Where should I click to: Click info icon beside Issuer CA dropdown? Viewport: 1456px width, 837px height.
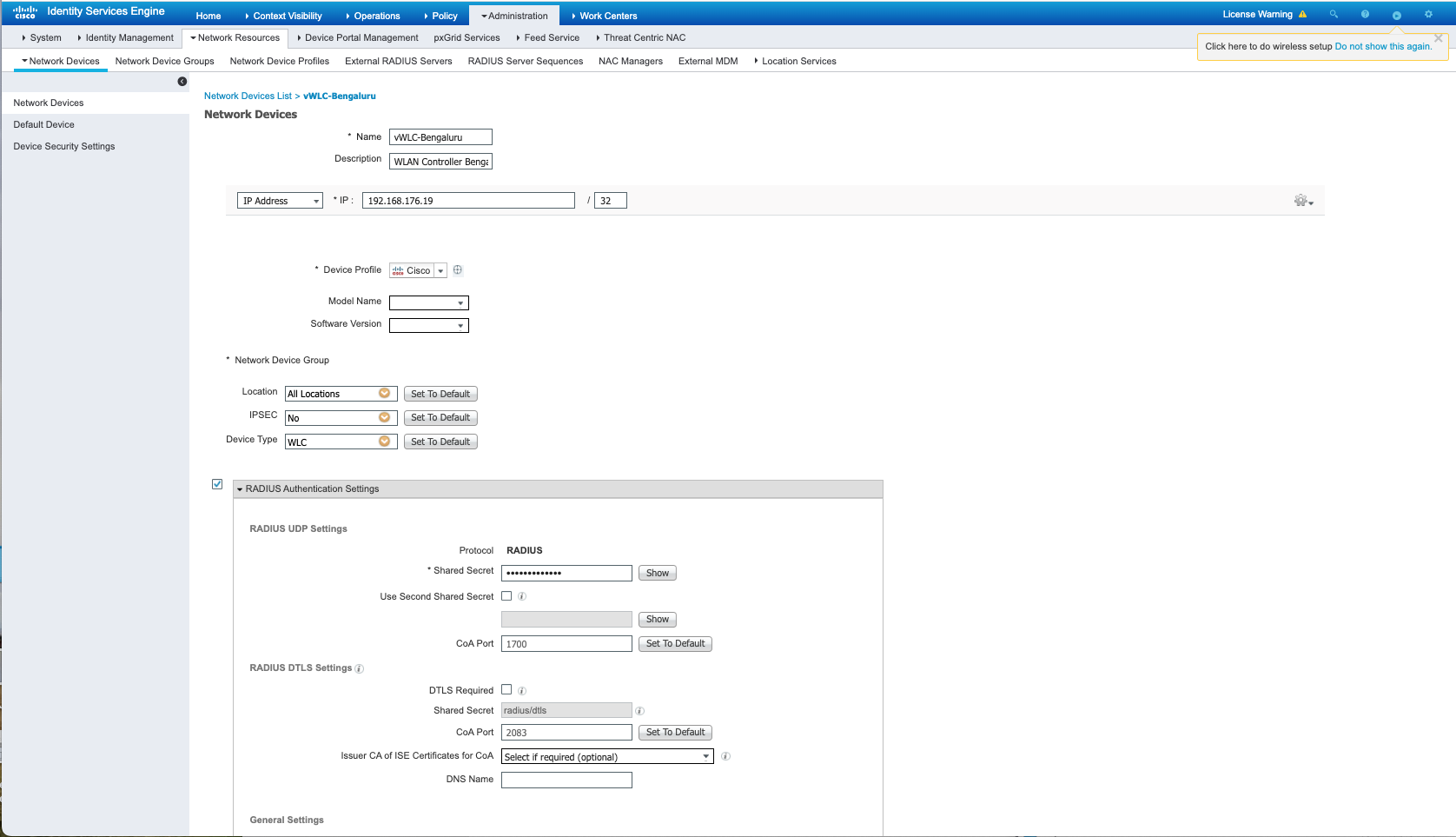click(x=725, y=756)
